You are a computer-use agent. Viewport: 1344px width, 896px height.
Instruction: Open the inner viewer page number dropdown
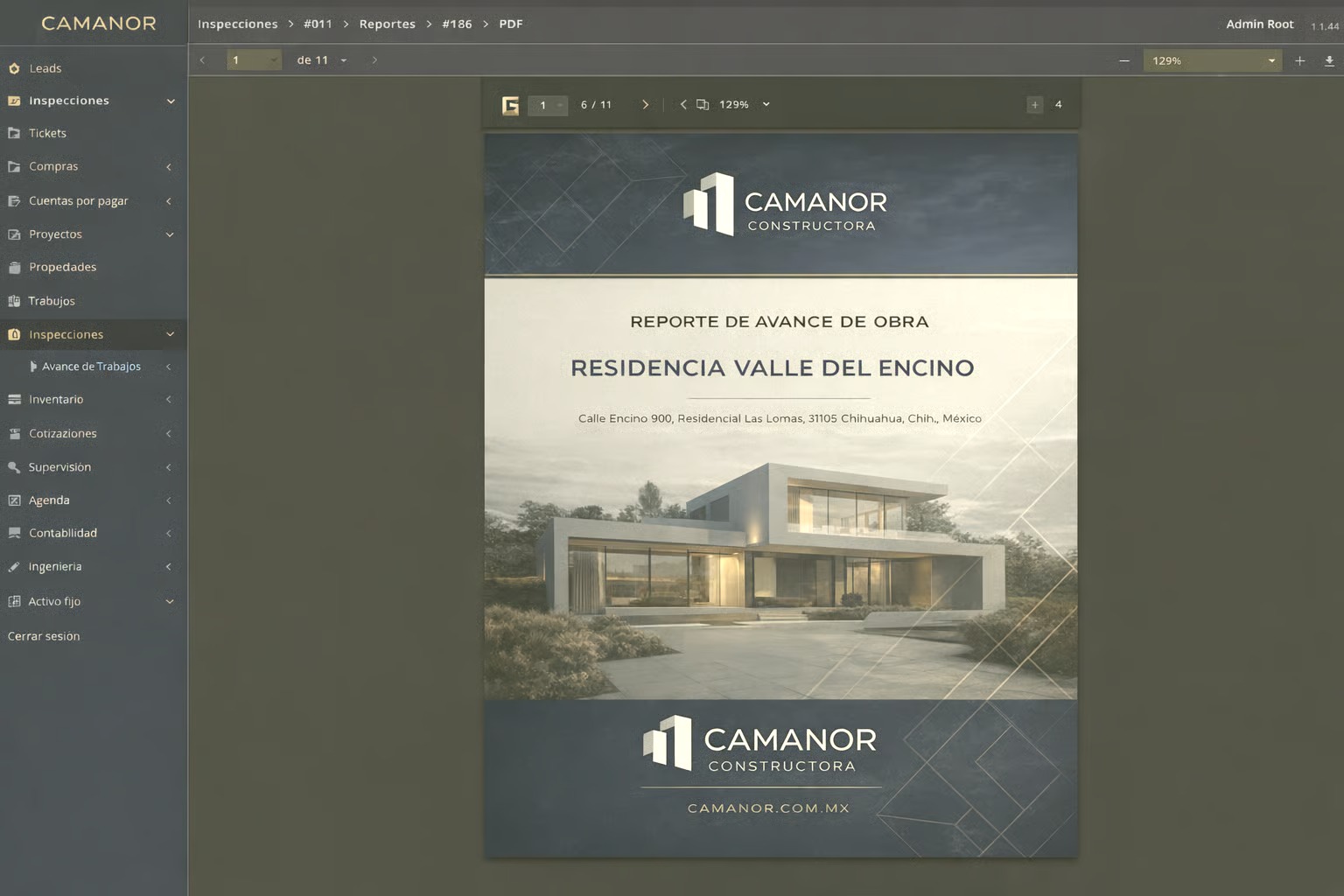point(548,105)
